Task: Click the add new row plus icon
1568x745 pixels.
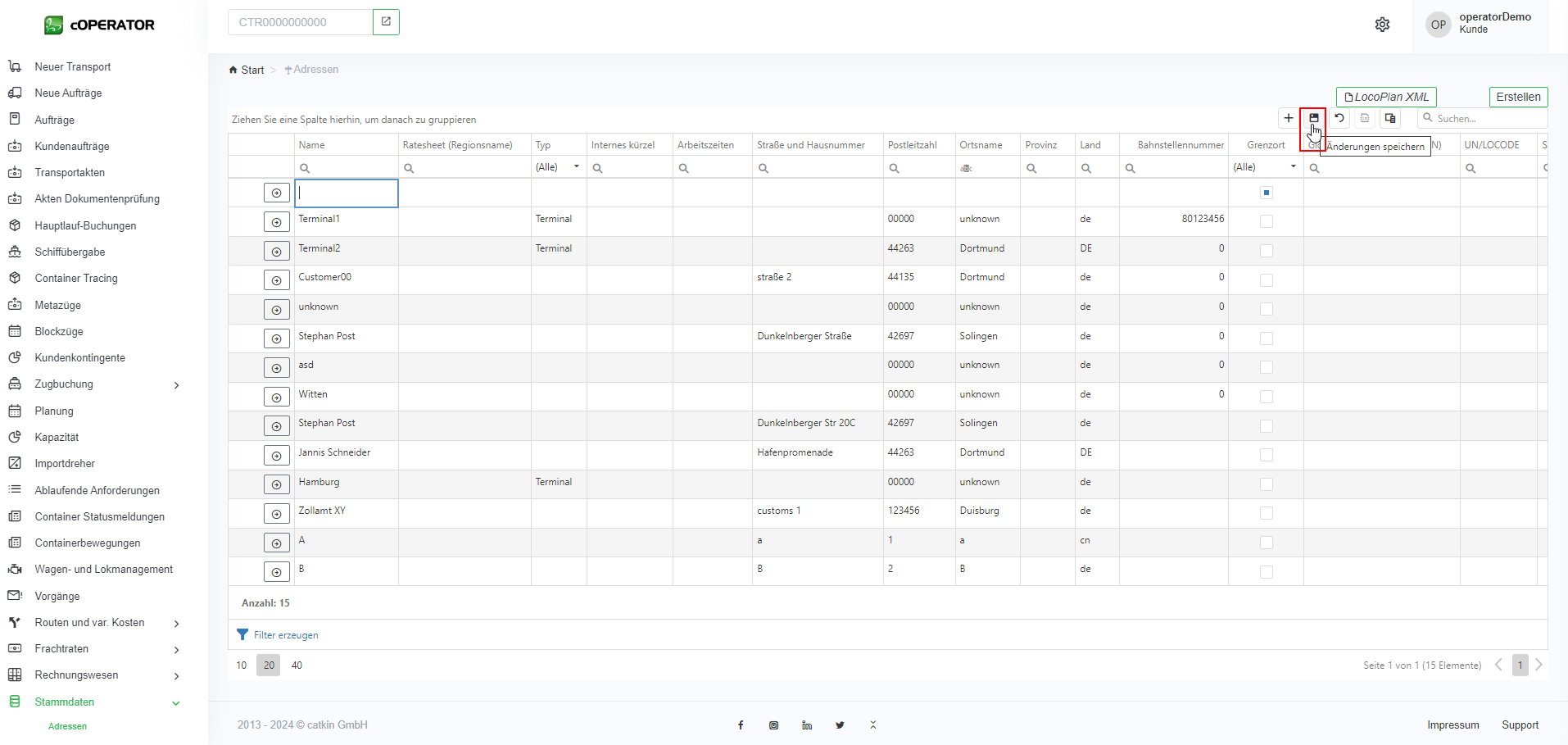Action: pos(1289,118)
